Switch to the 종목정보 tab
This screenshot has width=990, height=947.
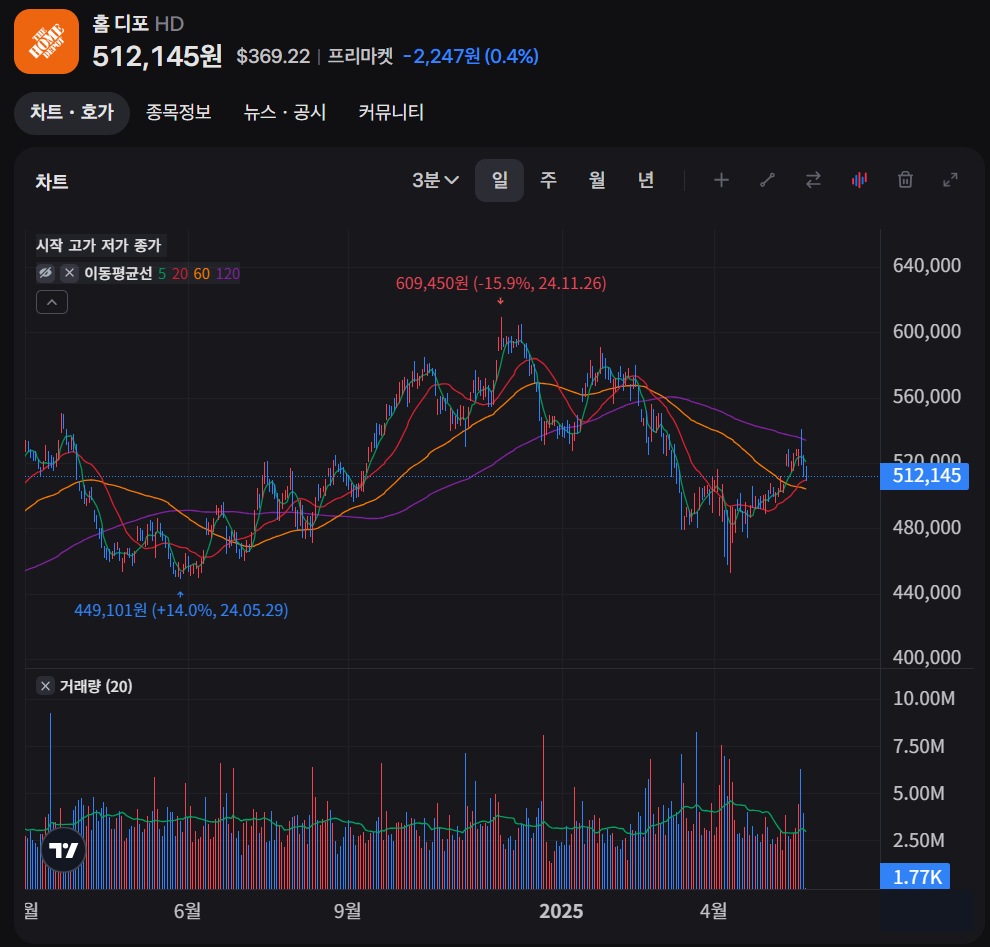click(x=178, y=112)
